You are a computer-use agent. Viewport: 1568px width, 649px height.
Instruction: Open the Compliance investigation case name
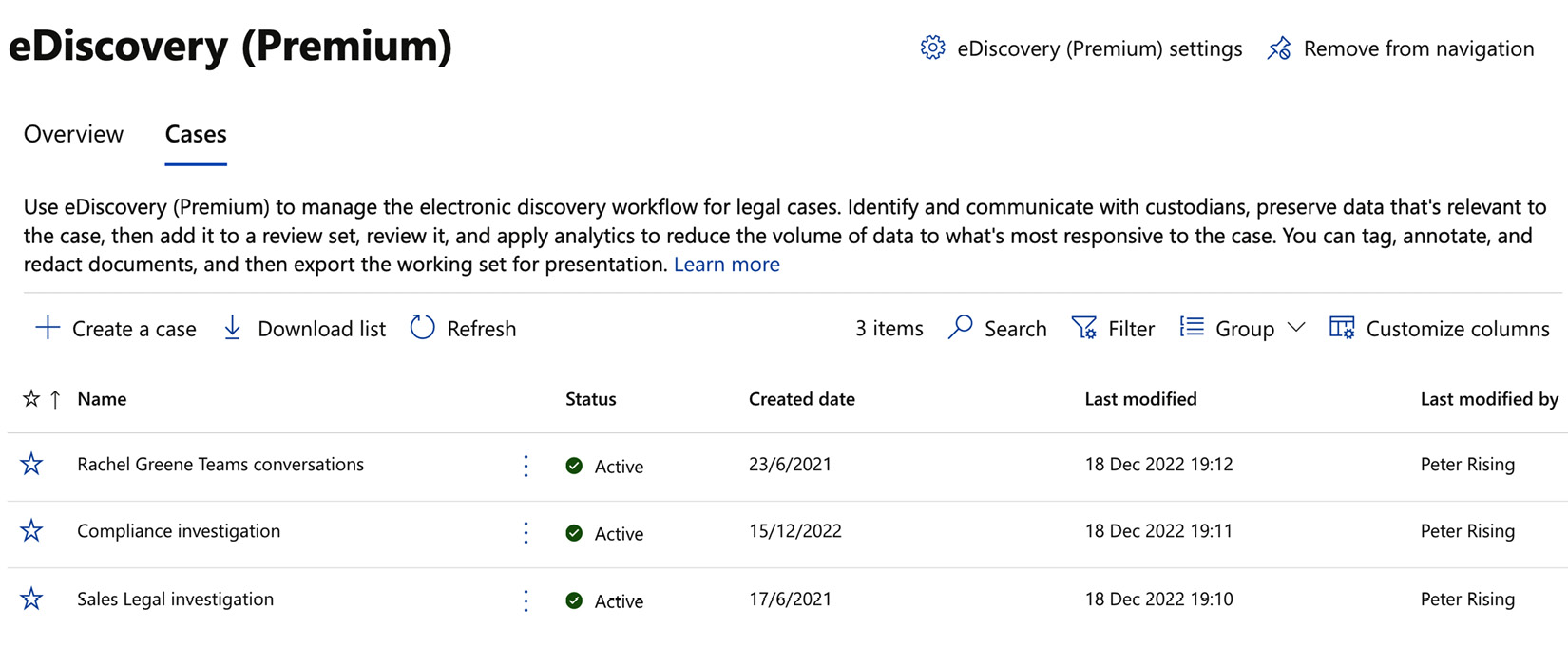(179, 531)
